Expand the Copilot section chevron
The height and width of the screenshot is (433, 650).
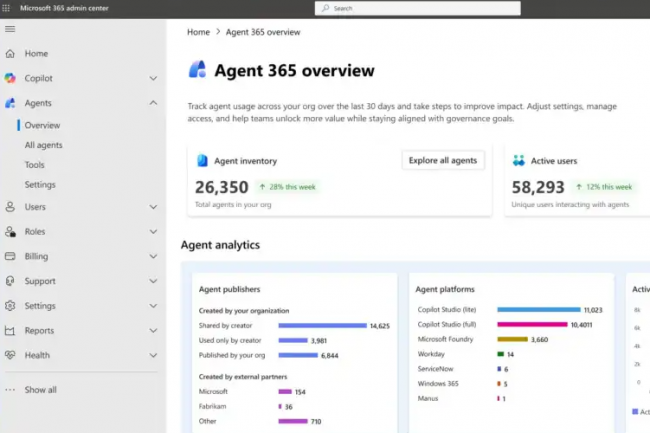pyautogui.click(x=153, y=78)
